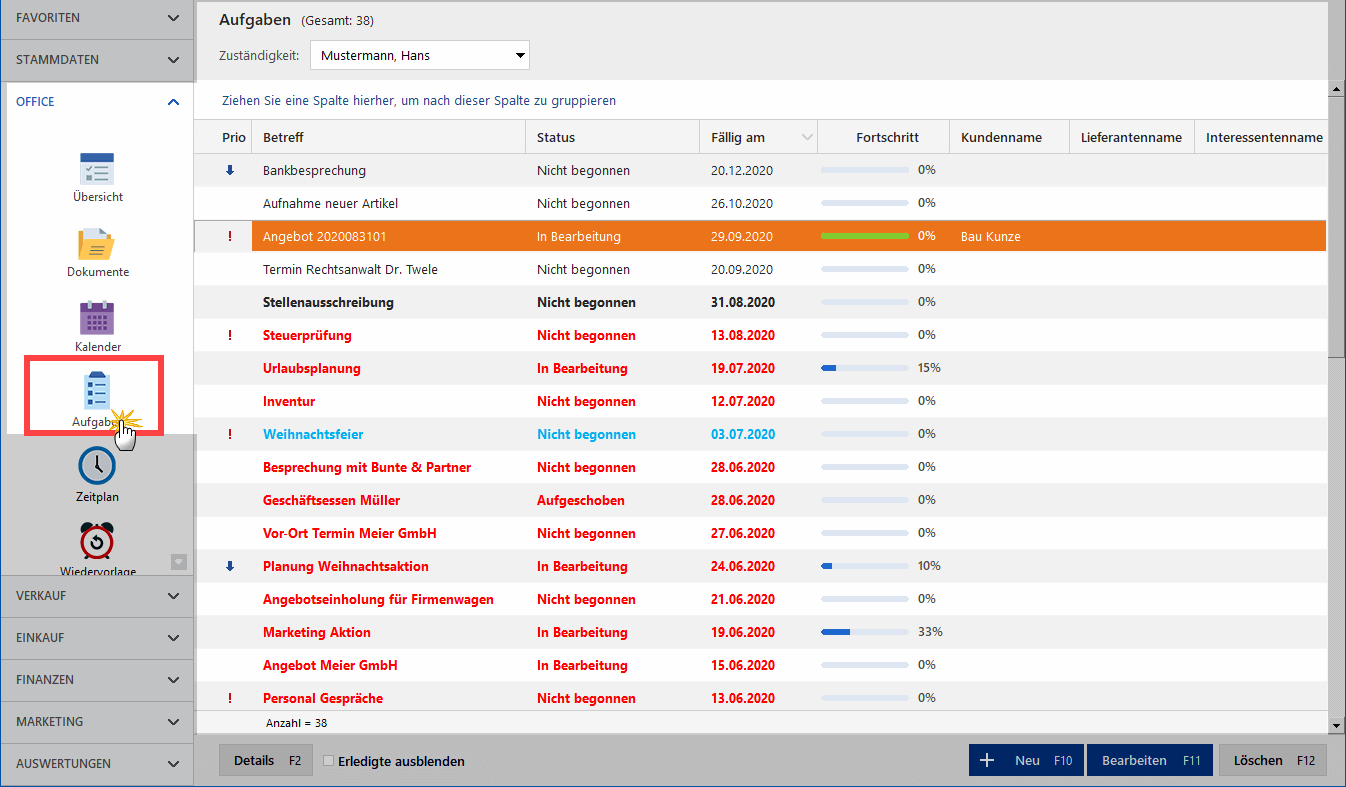This screenshot has width=1346, height=787.
Task: Open the Zeitplan clock icon
Action: point(97,466)
